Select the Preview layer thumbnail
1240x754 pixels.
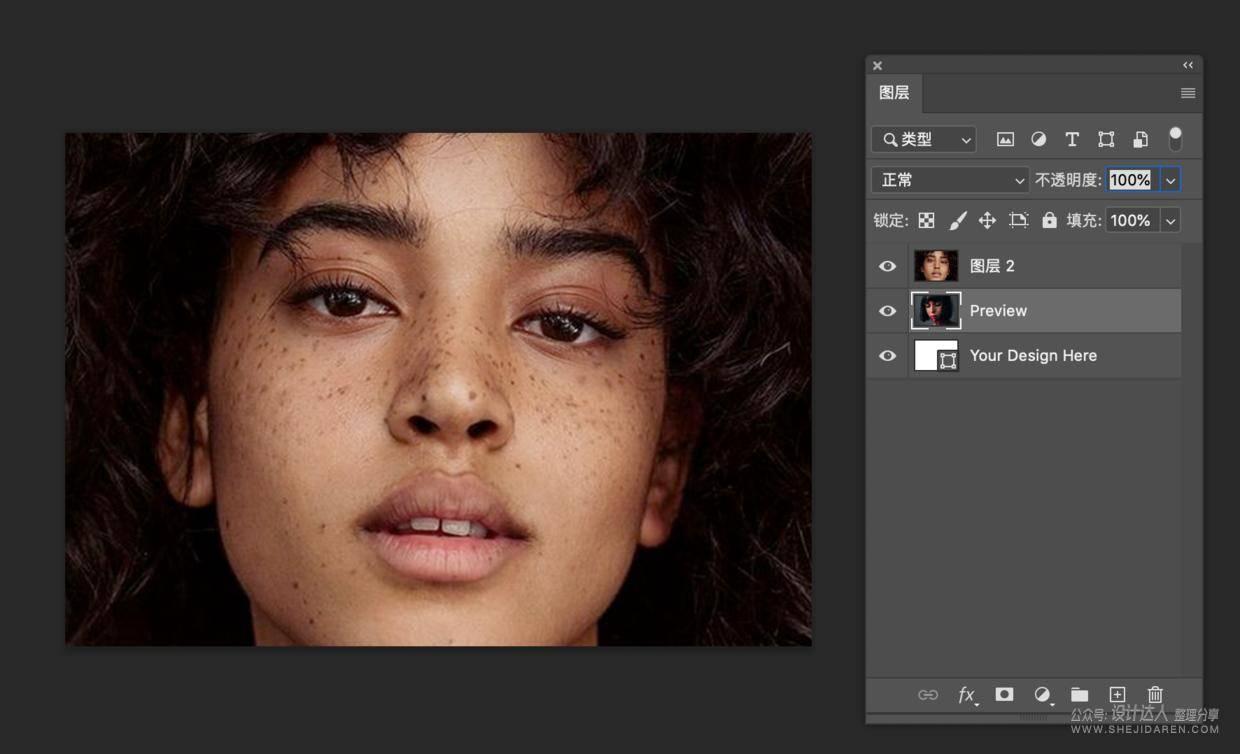coord(936,311)
